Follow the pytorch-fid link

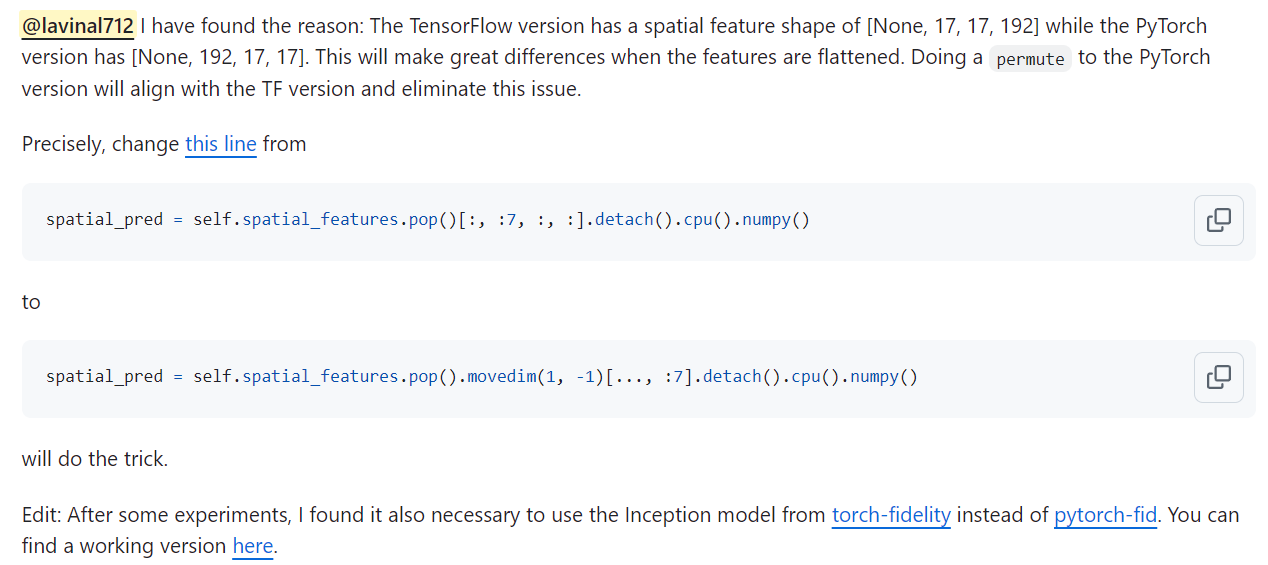click(1105, 516)
